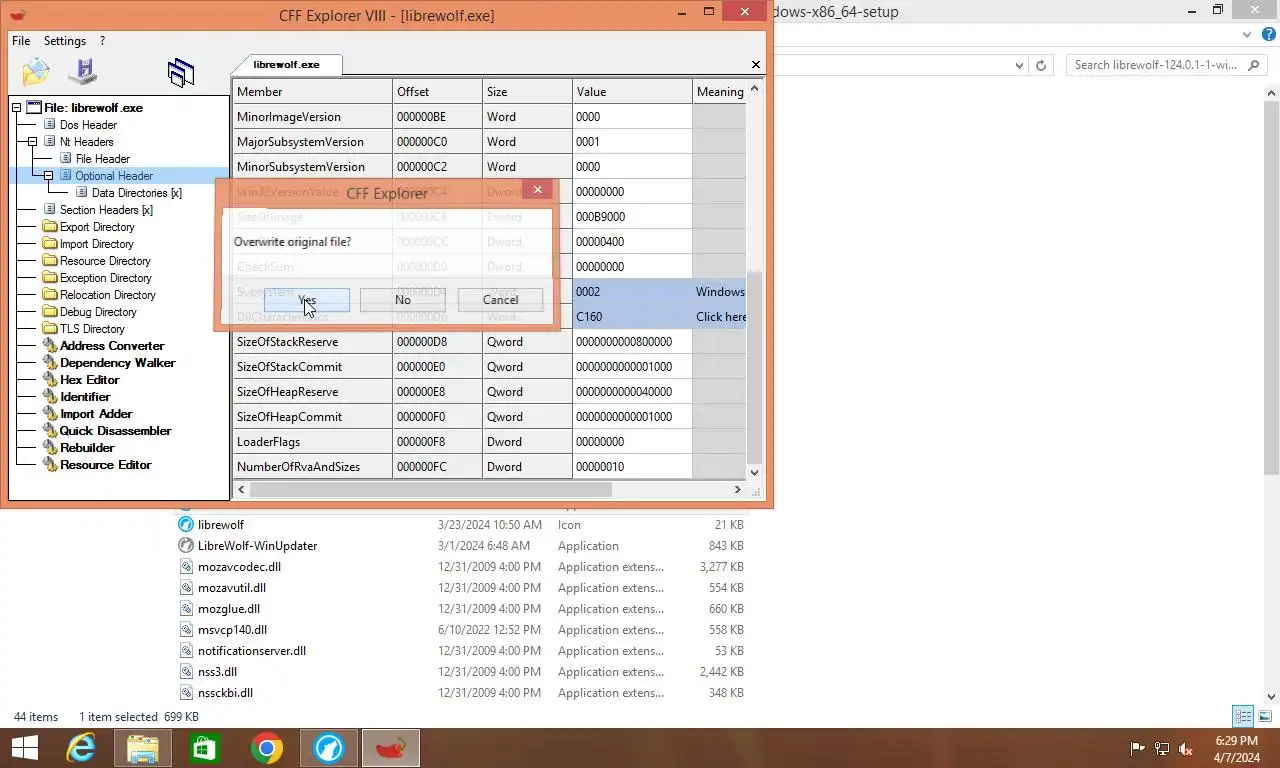Close the librewolf.exe tab with X
Viewport: 1280px width, 768px height.
(756, 64)
